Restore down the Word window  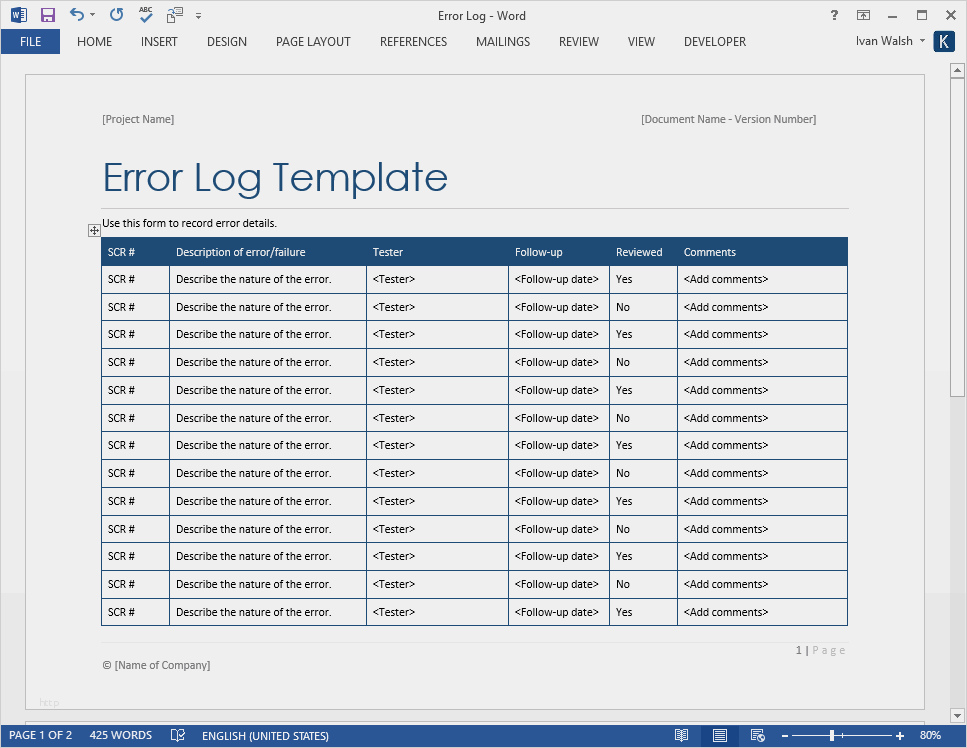point(921,15)
